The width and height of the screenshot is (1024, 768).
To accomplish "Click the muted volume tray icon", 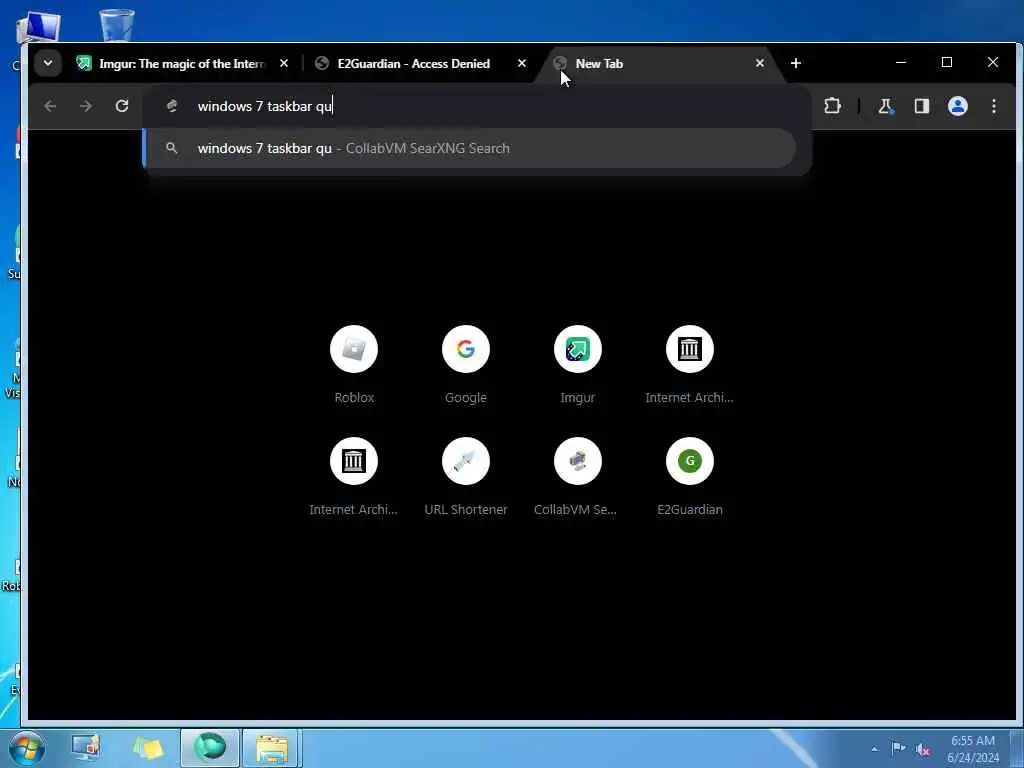I will (x=923, y=749).
